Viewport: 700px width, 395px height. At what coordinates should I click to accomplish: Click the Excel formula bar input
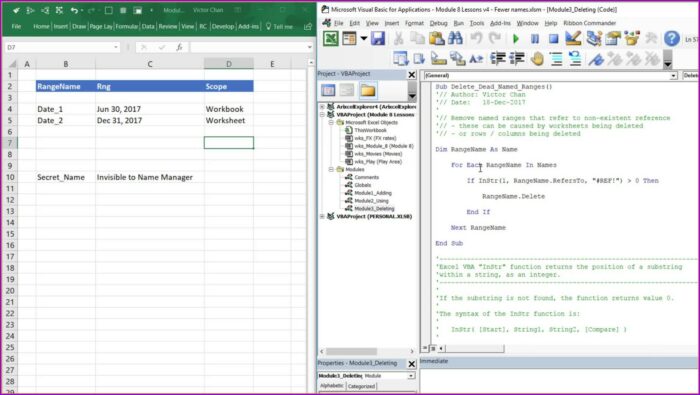pos(248,47)
